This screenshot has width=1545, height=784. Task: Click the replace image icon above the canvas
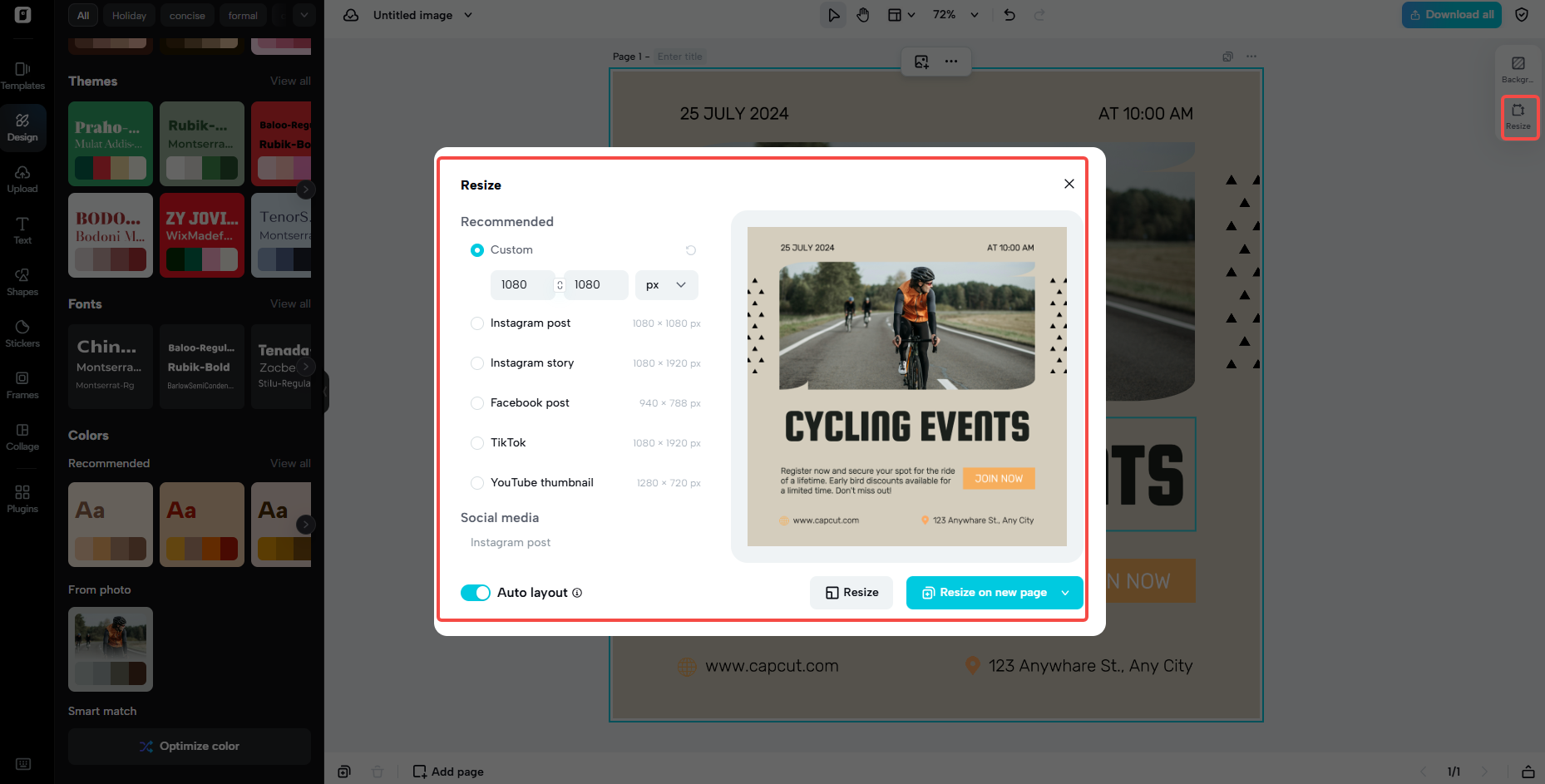[x=921, y=62]
